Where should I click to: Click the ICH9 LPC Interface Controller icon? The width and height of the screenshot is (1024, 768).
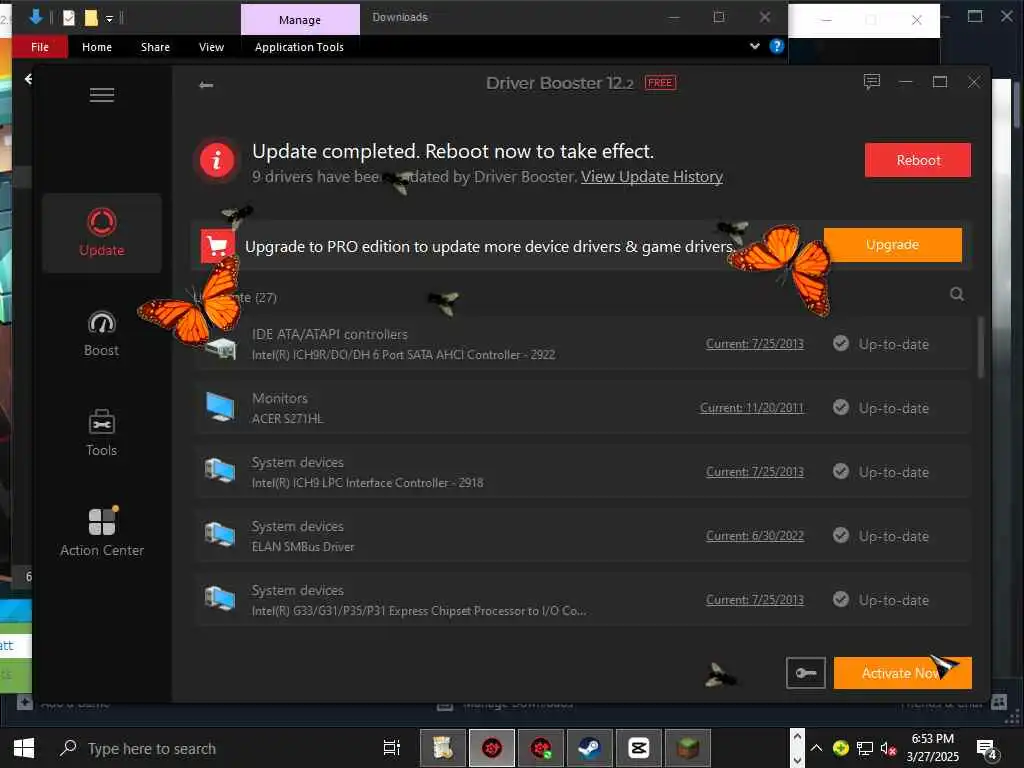(220, 472)
